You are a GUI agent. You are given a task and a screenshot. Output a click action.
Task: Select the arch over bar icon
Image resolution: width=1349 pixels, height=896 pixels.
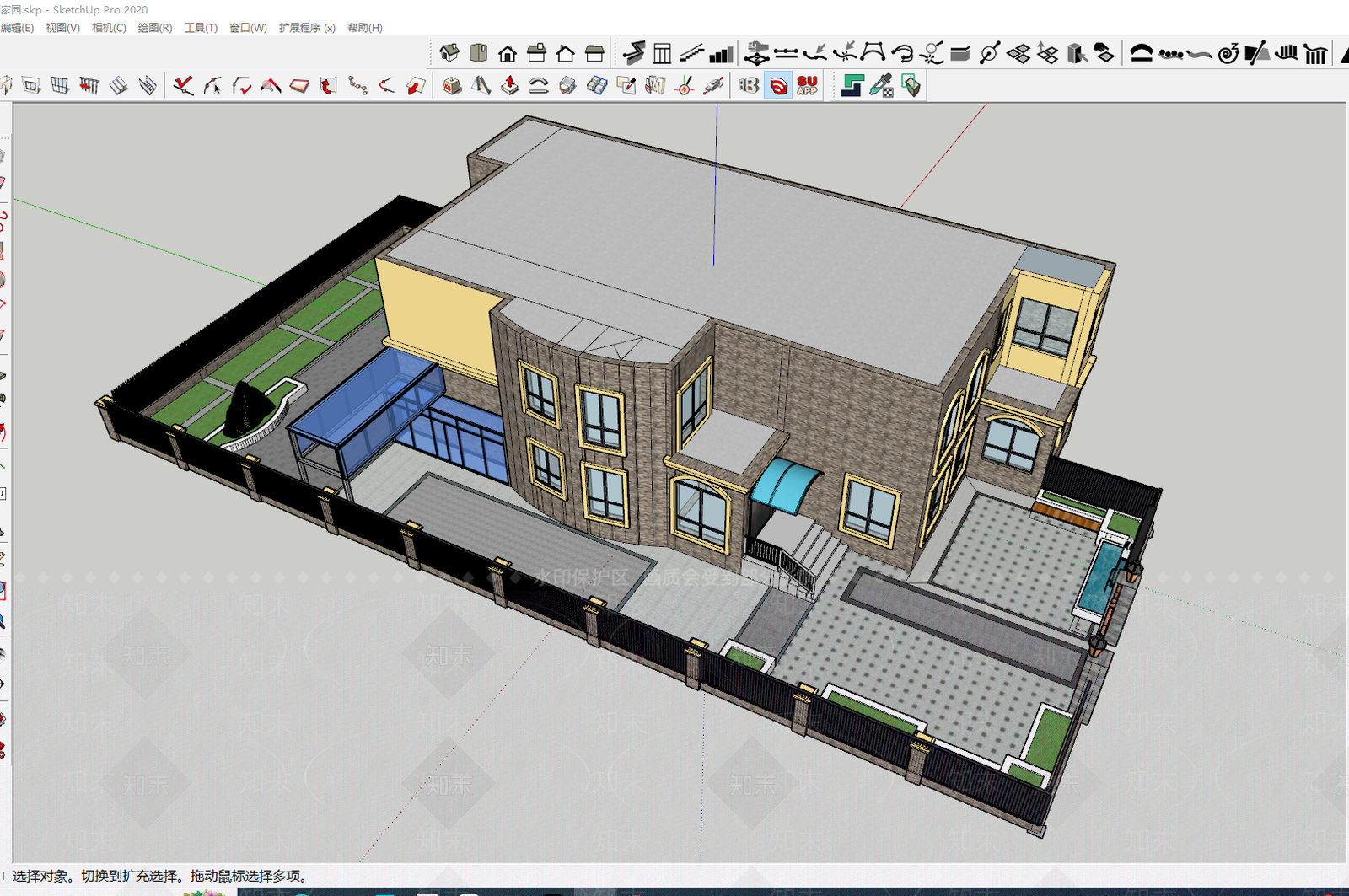coord(1142,54)
